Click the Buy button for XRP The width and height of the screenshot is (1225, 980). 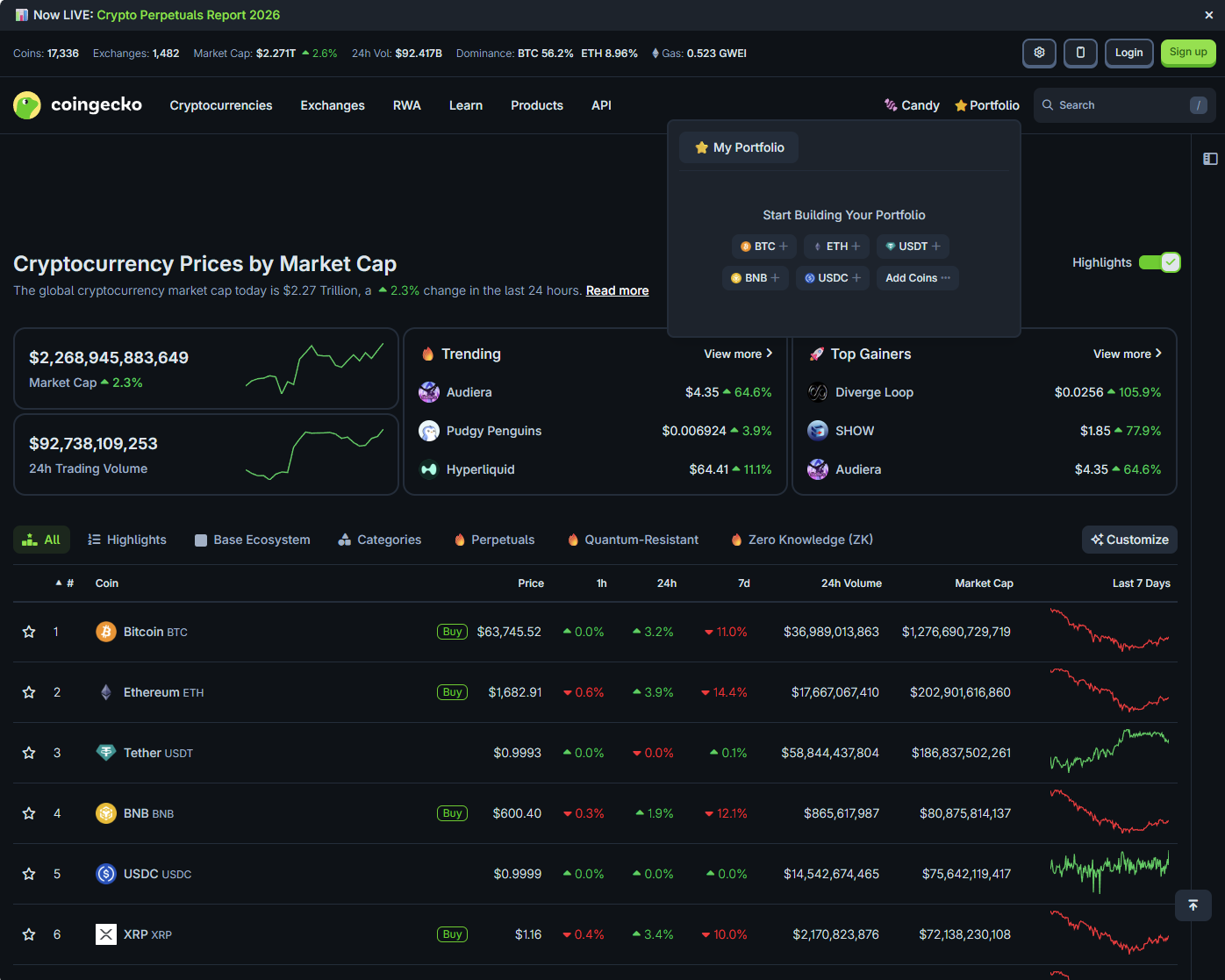(x=452, y=934)
